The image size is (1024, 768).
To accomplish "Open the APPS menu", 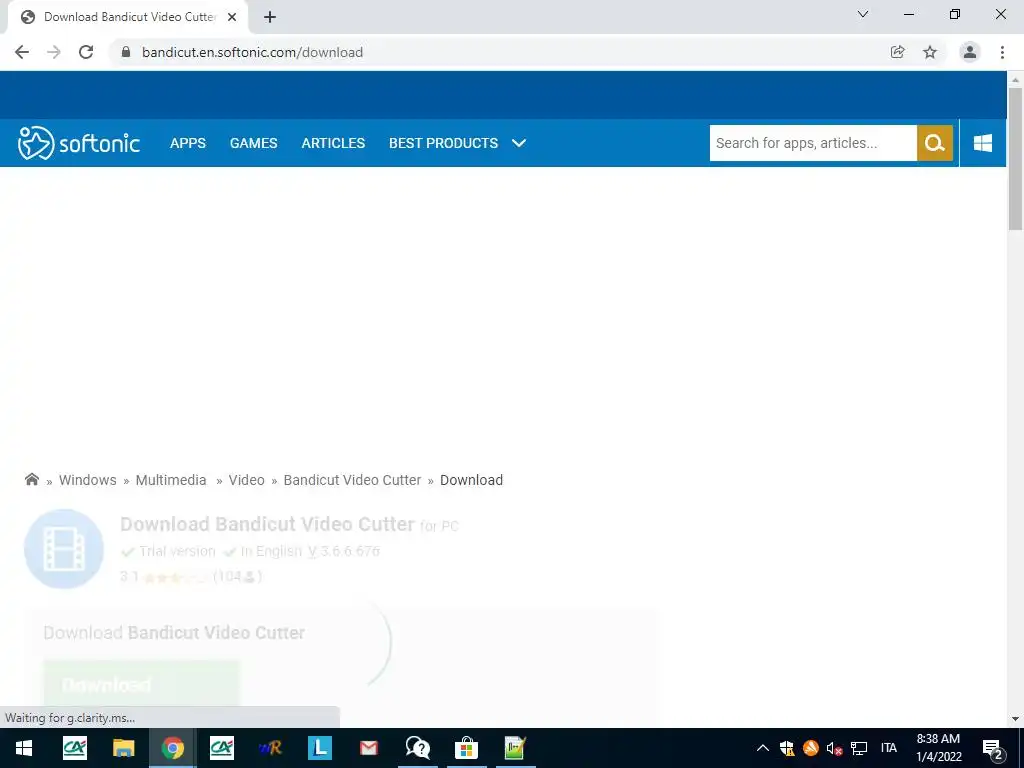I will [x=188, y=143].
